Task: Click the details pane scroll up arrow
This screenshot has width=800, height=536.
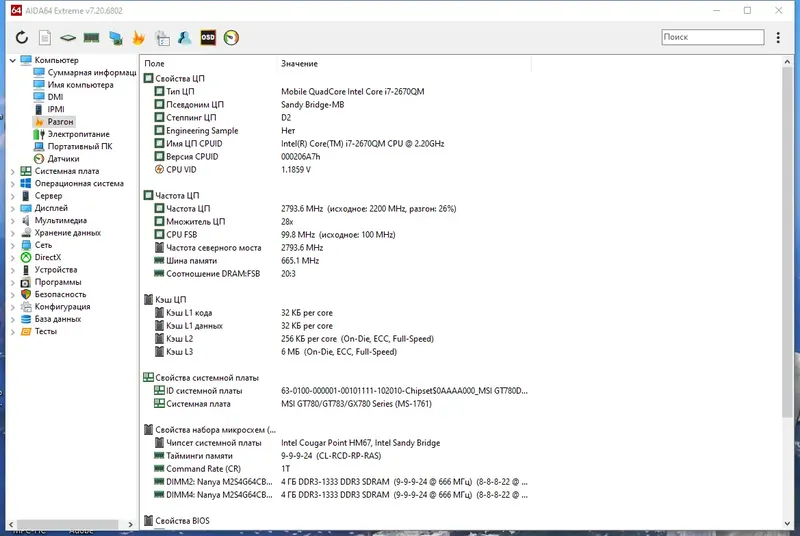Action: (x=787, y=62)
